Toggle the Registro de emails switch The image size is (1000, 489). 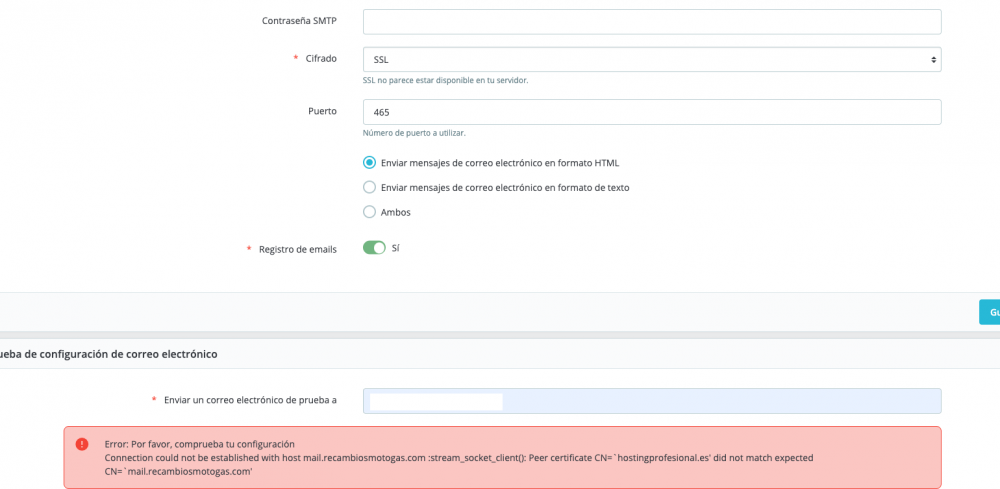pos(374,248)
